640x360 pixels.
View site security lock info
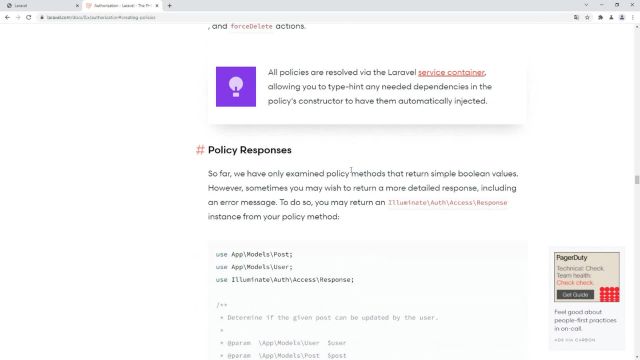point(42,18)
